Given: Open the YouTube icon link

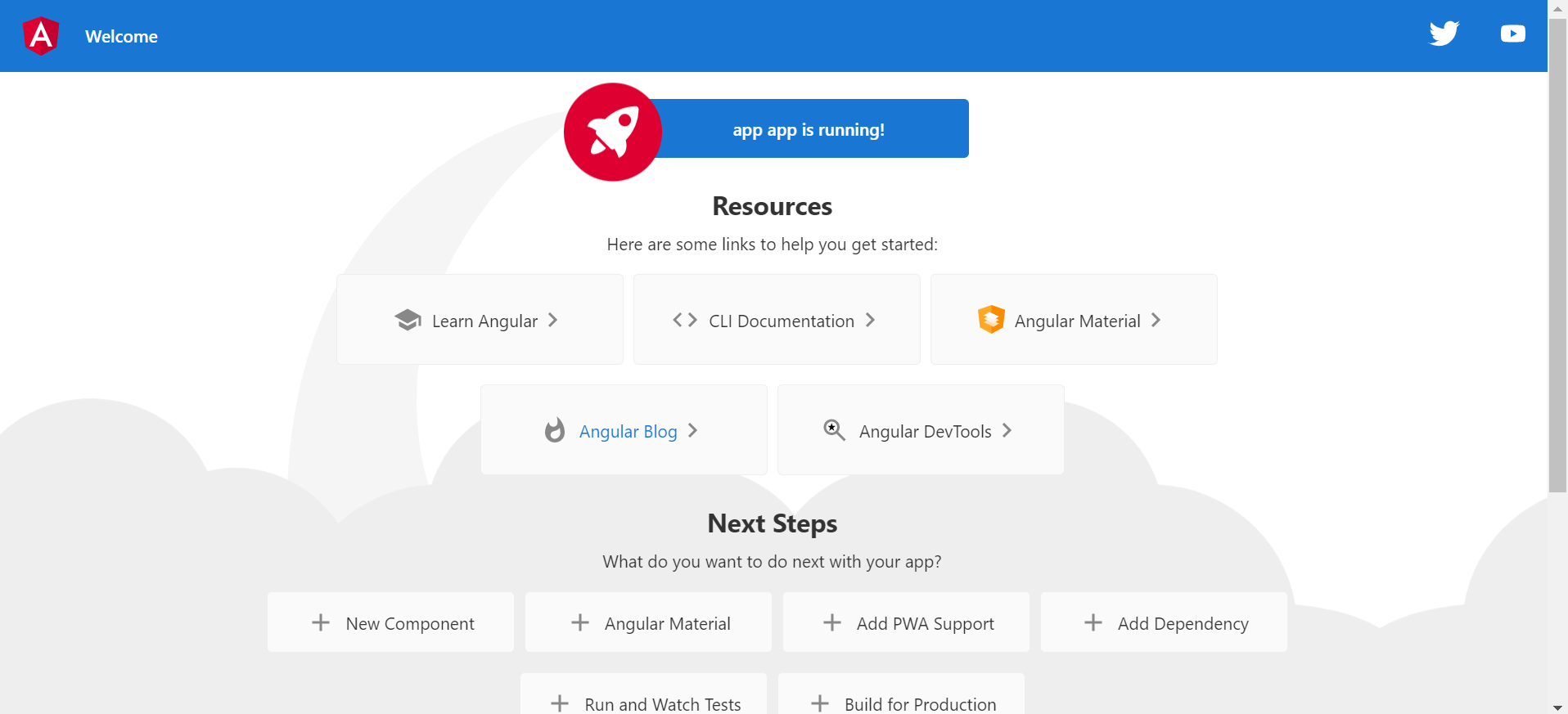Looking at the screenshot, I should 1512,34.
